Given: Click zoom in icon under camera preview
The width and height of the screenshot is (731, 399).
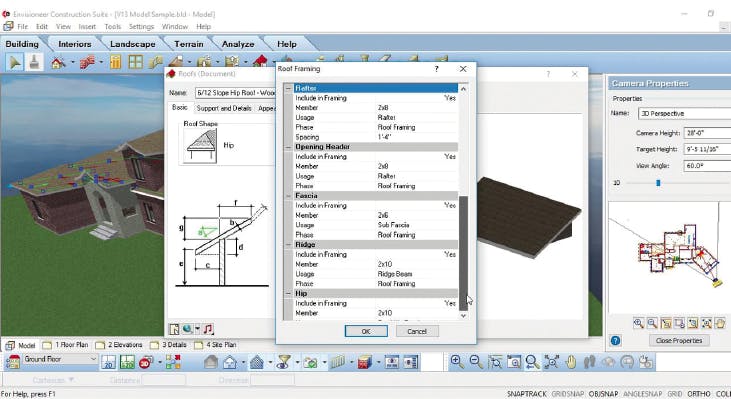Looking at the screenshot, I should click(638, 323).
